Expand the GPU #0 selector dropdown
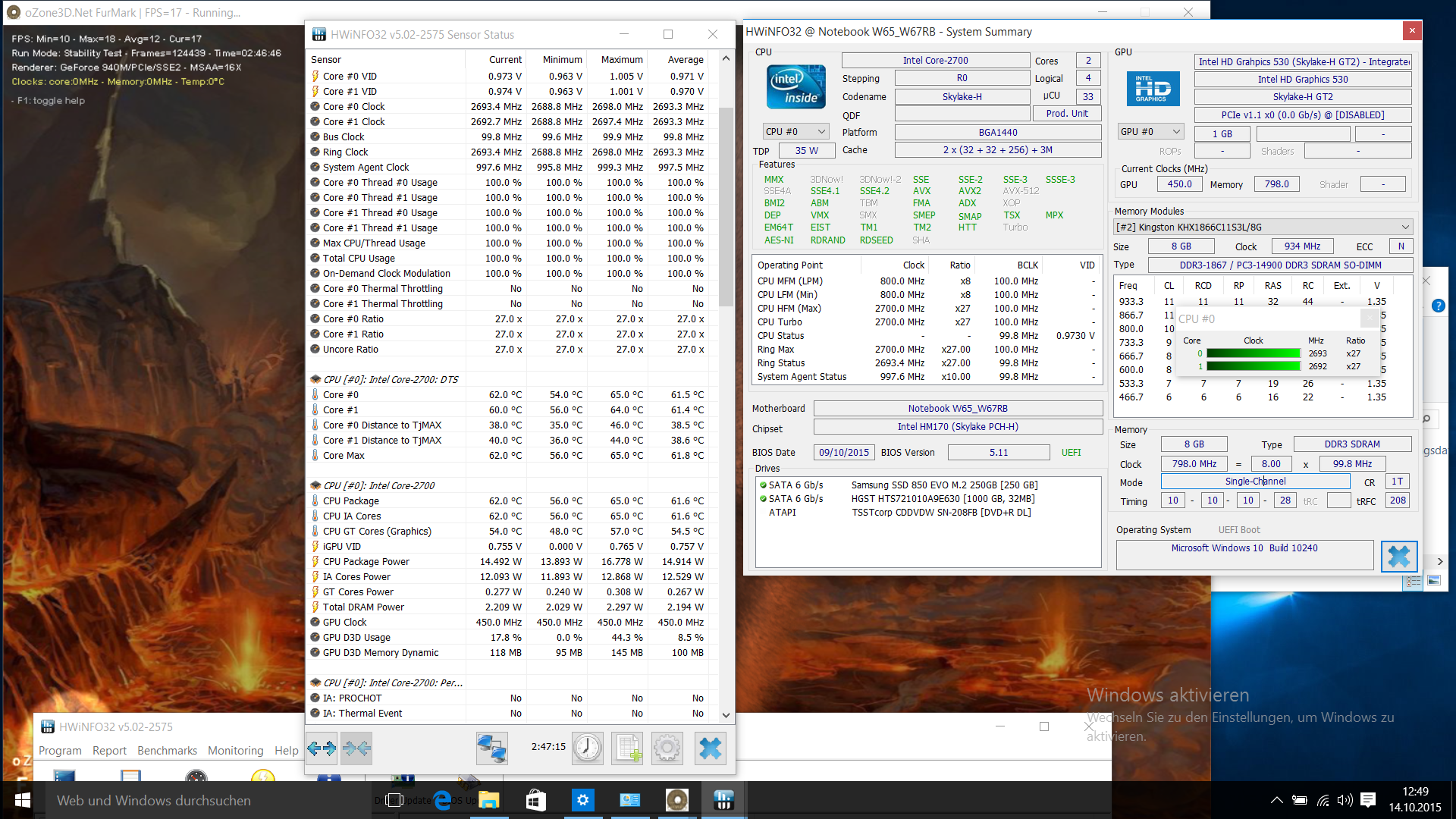The image size is (1456, 819). (x=1150, y=132)
